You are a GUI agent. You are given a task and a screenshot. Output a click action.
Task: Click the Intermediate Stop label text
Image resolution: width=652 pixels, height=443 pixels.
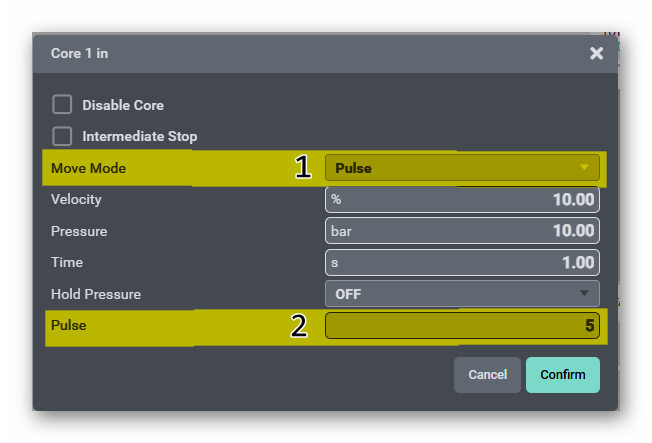[x=139, y=136]
